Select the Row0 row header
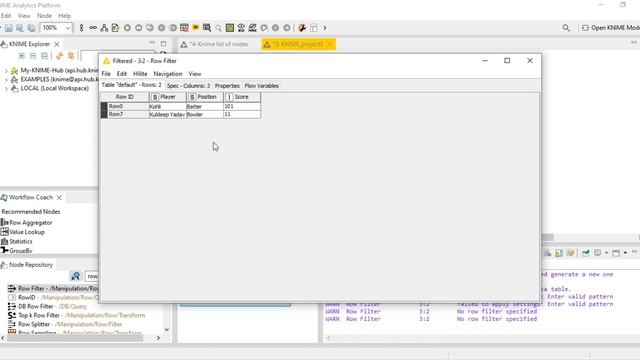The height and width of the screenshot is (360, 640). pos(124,106)
